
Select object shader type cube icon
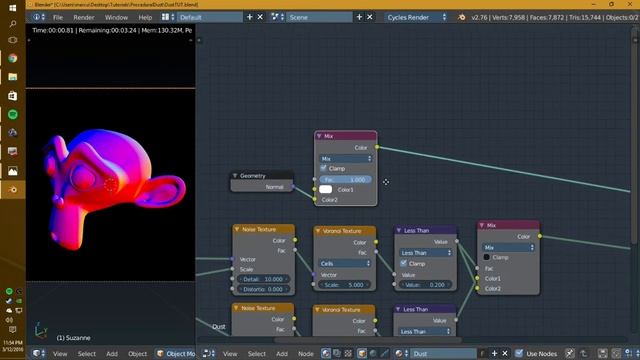(x=362, y=353)
